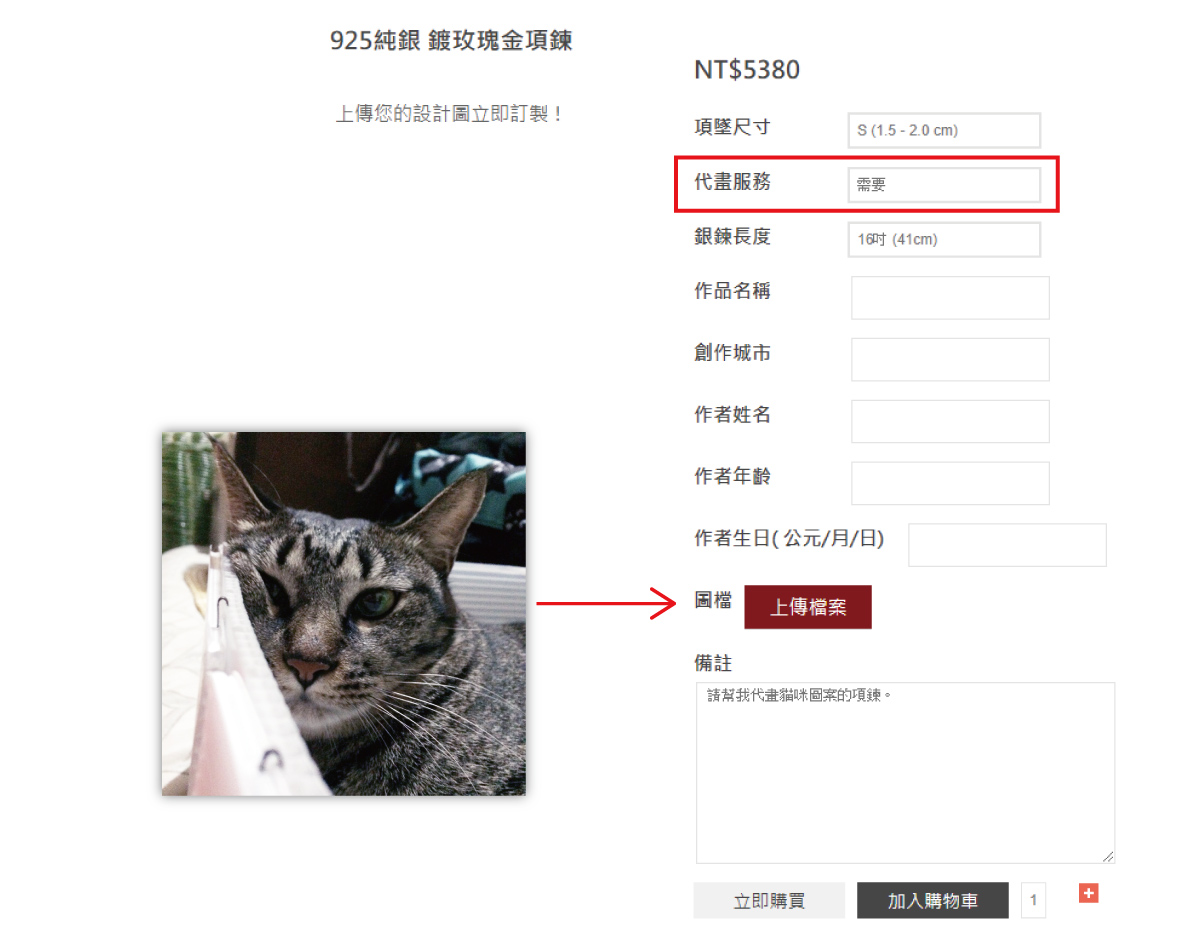Image resolution: width=1200 pixels, height=931 pixels.
Task: Open the 項墜尺寸 size dropdown
Action: click(944, 130)
